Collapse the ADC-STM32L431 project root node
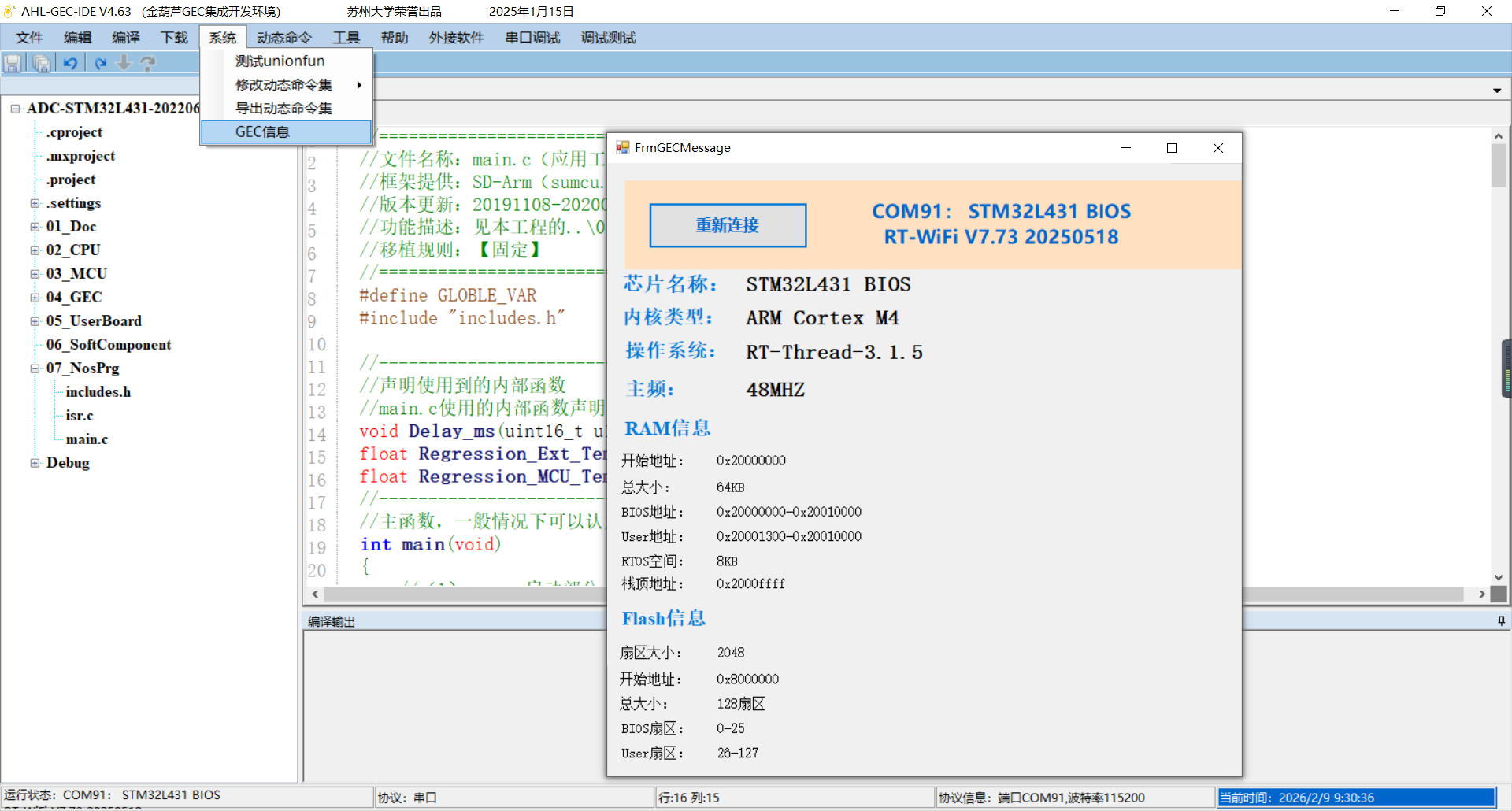Image resolution: width=1512 pixels, height=811 pixels. (15, 109)
